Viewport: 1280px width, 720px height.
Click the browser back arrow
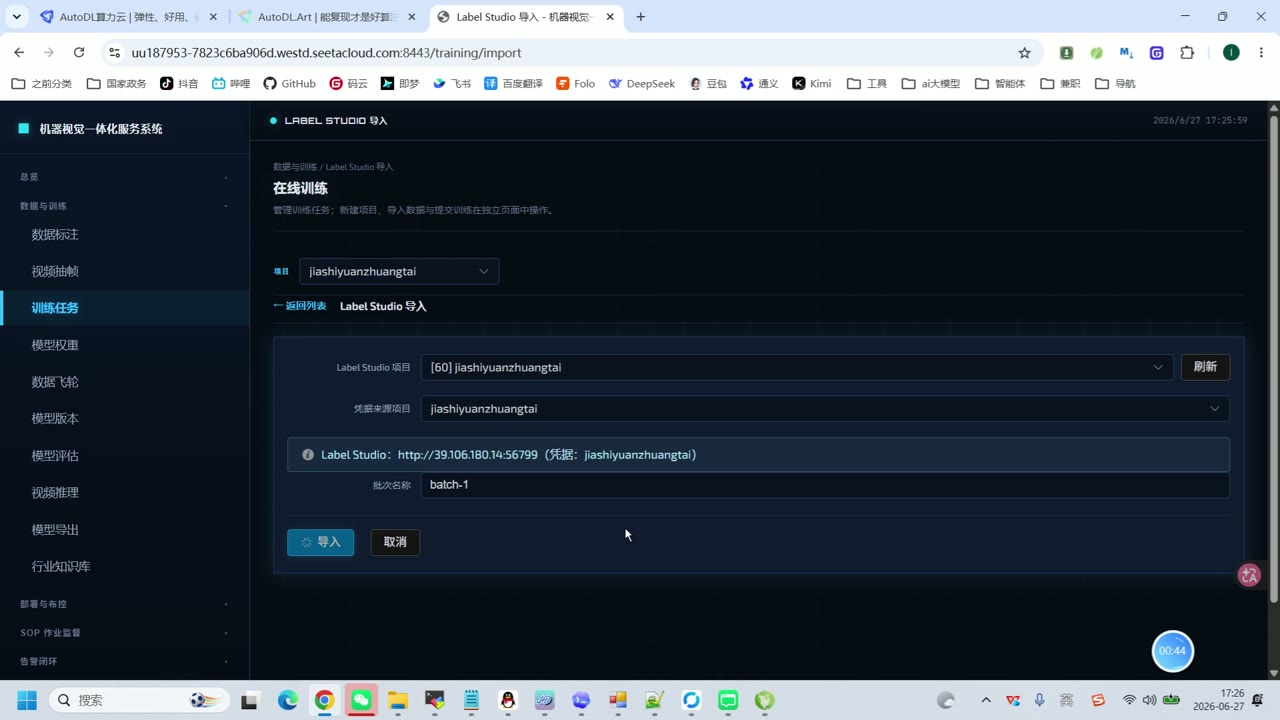pyautogui.click(x=19, y=52)
